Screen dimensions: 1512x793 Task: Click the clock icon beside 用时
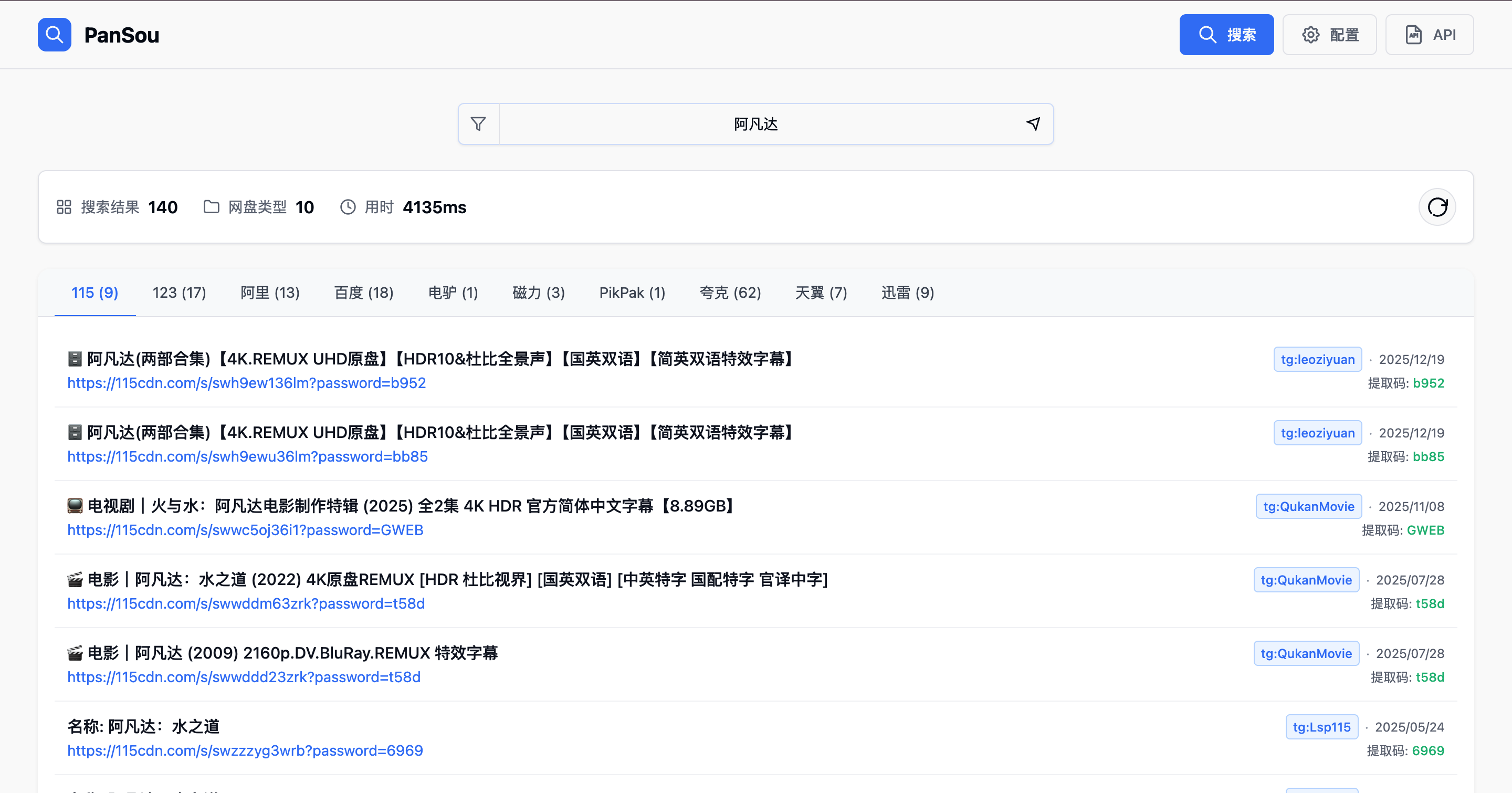348,206
